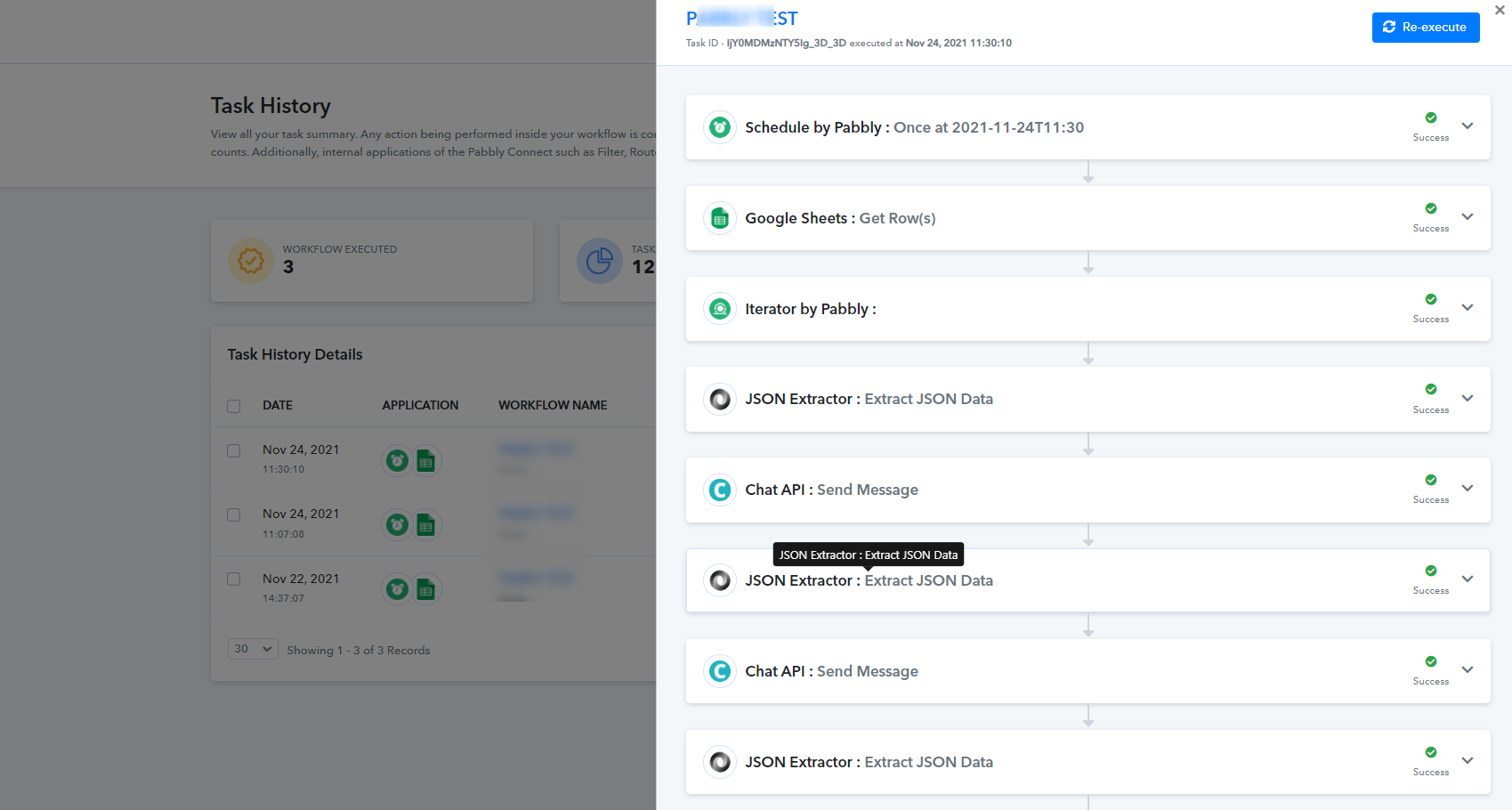Click the Google Sheets icon in the 14:37:07 row
The height and width of the screenshot is (810, 1512).
click(x=426, y=589)
